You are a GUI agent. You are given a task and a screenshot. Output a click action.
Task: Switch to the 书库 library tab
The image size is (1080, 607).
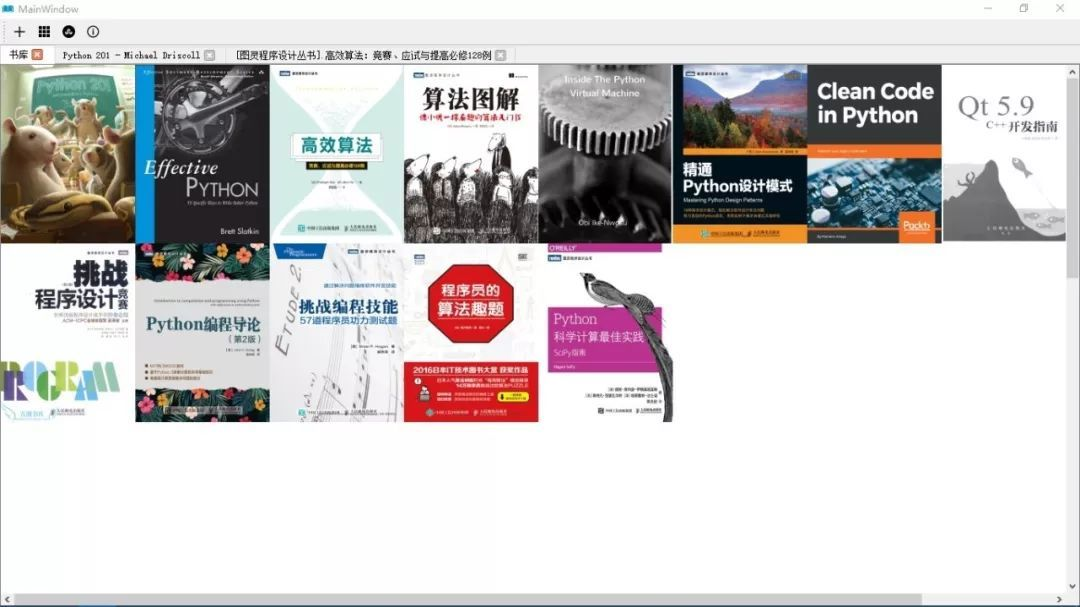[19, 54]
